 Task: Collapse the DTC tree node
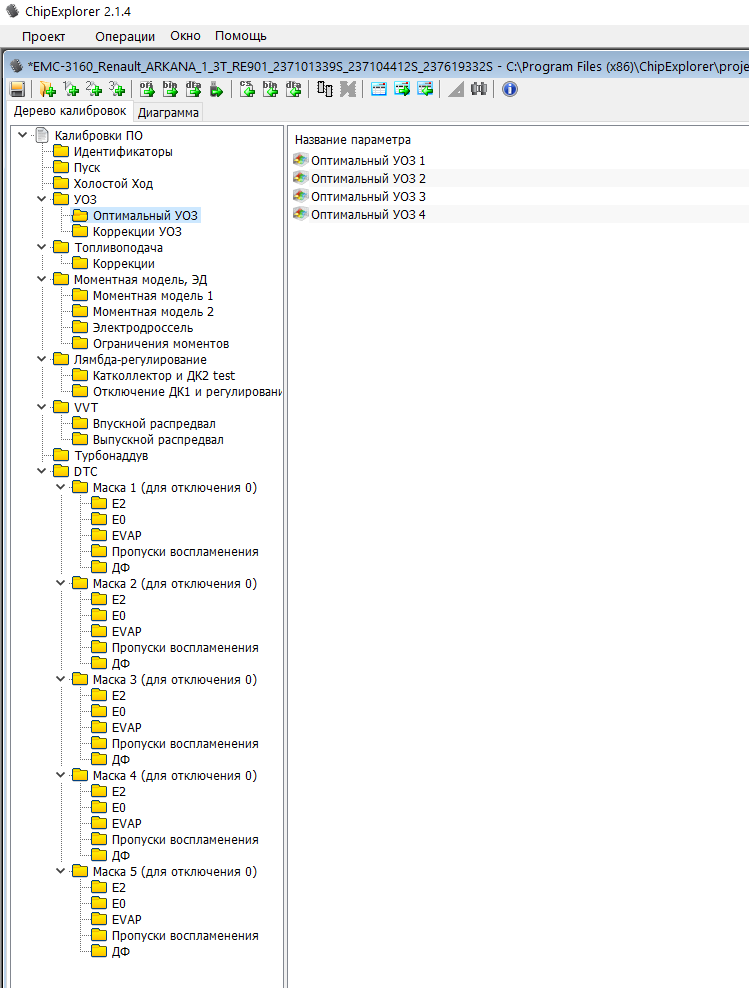pyautogui.click(x=41, y=472)
